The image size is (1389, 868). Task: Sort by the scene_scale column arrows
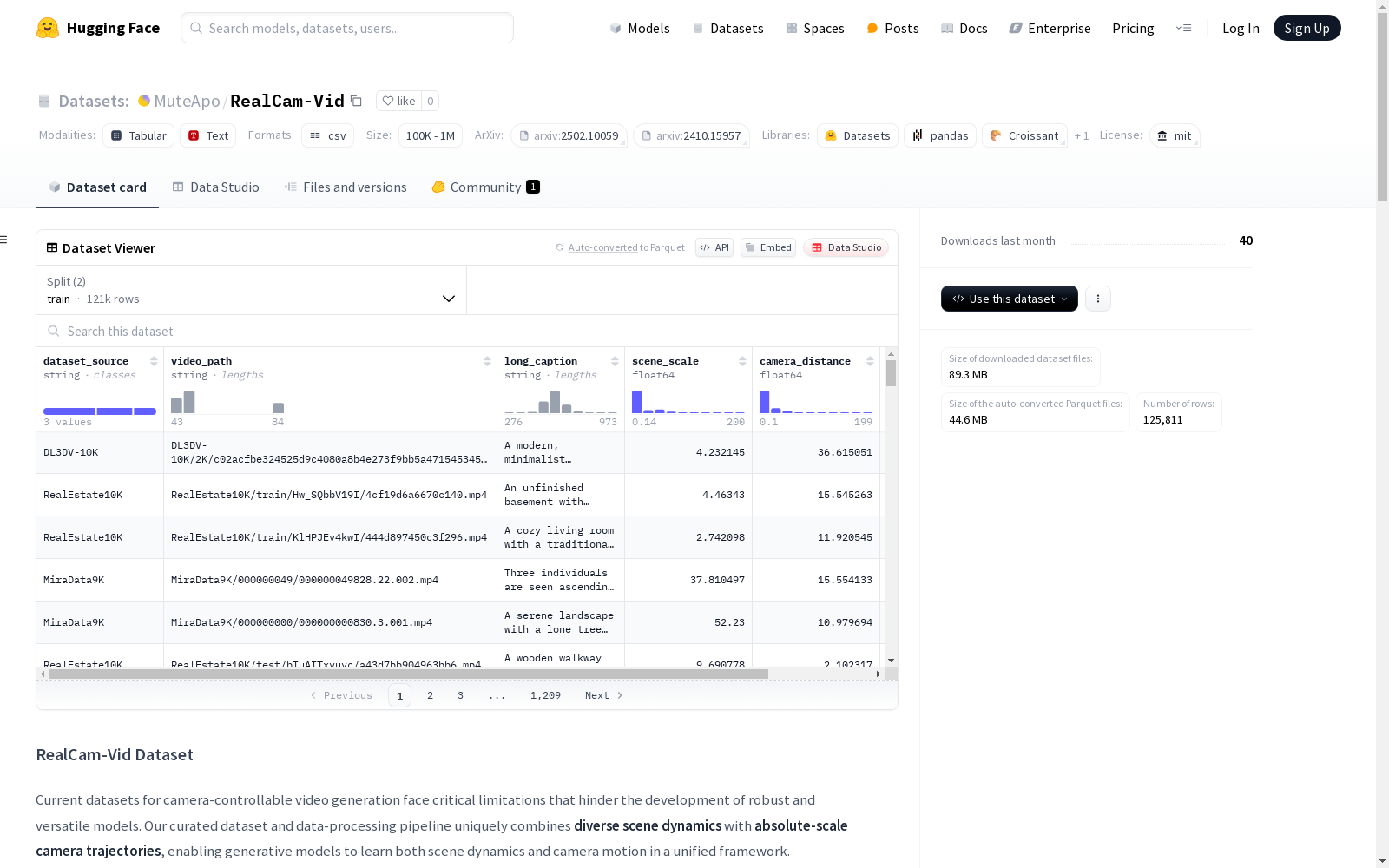(x=742, y=361)
